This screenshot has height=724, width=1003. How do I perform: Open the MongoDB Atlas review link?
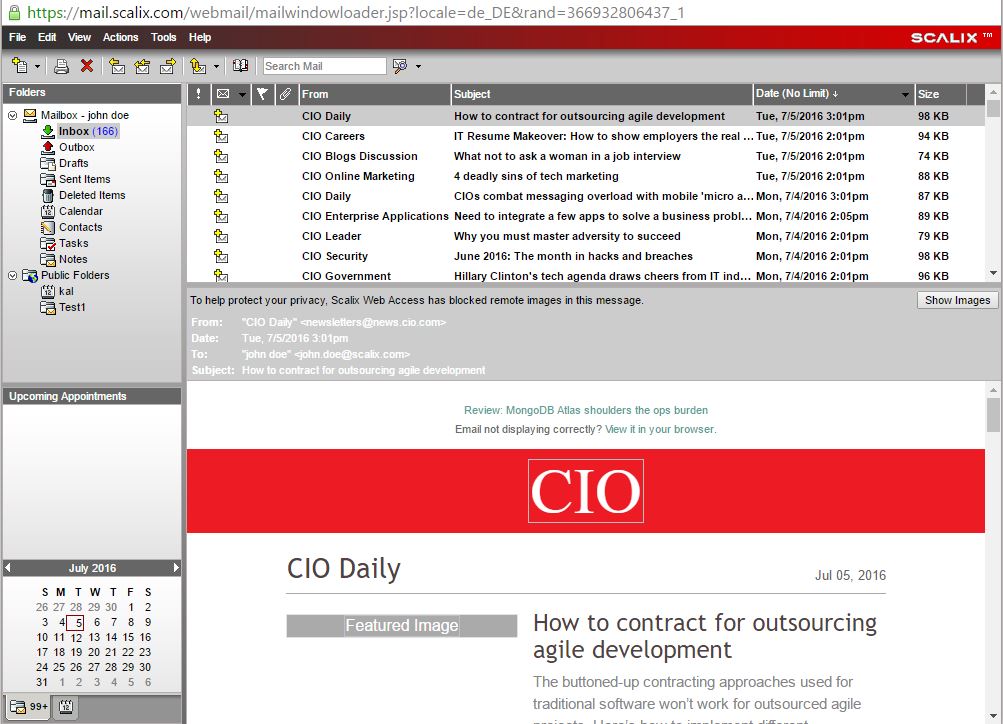(x=586, y=410)
